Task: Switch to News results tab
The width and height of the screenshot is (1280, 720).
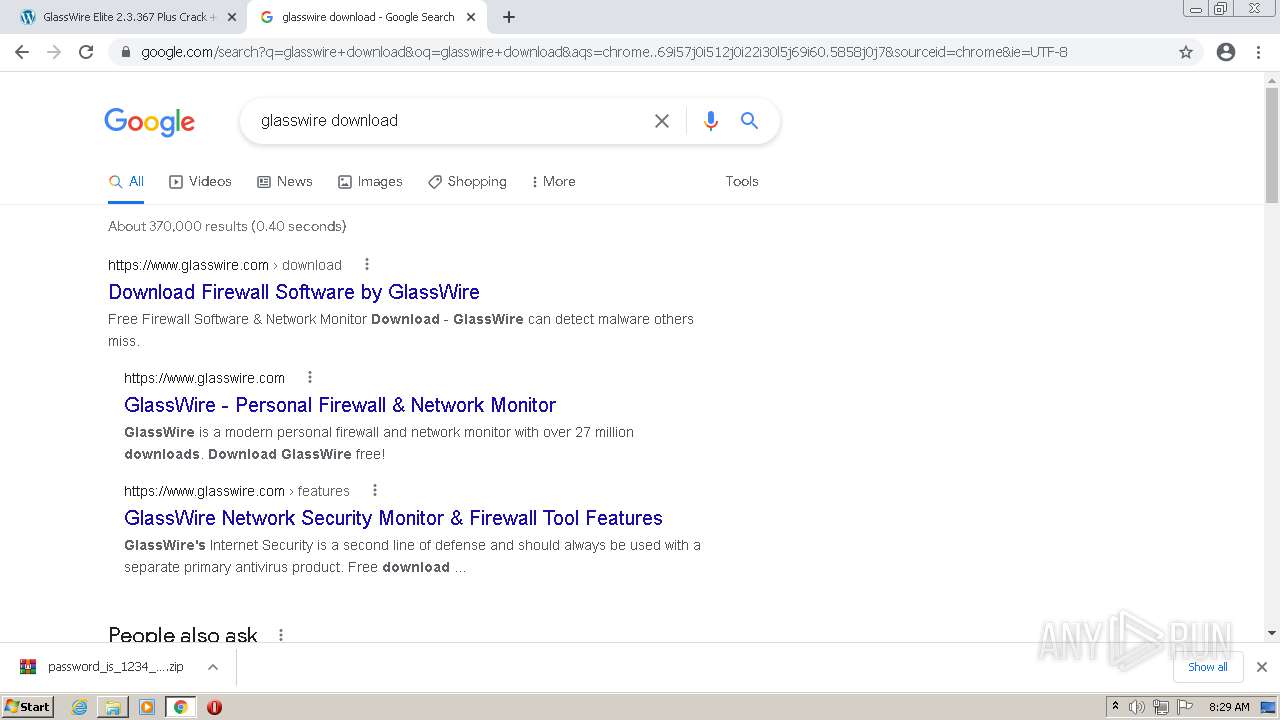Action: 285,182
